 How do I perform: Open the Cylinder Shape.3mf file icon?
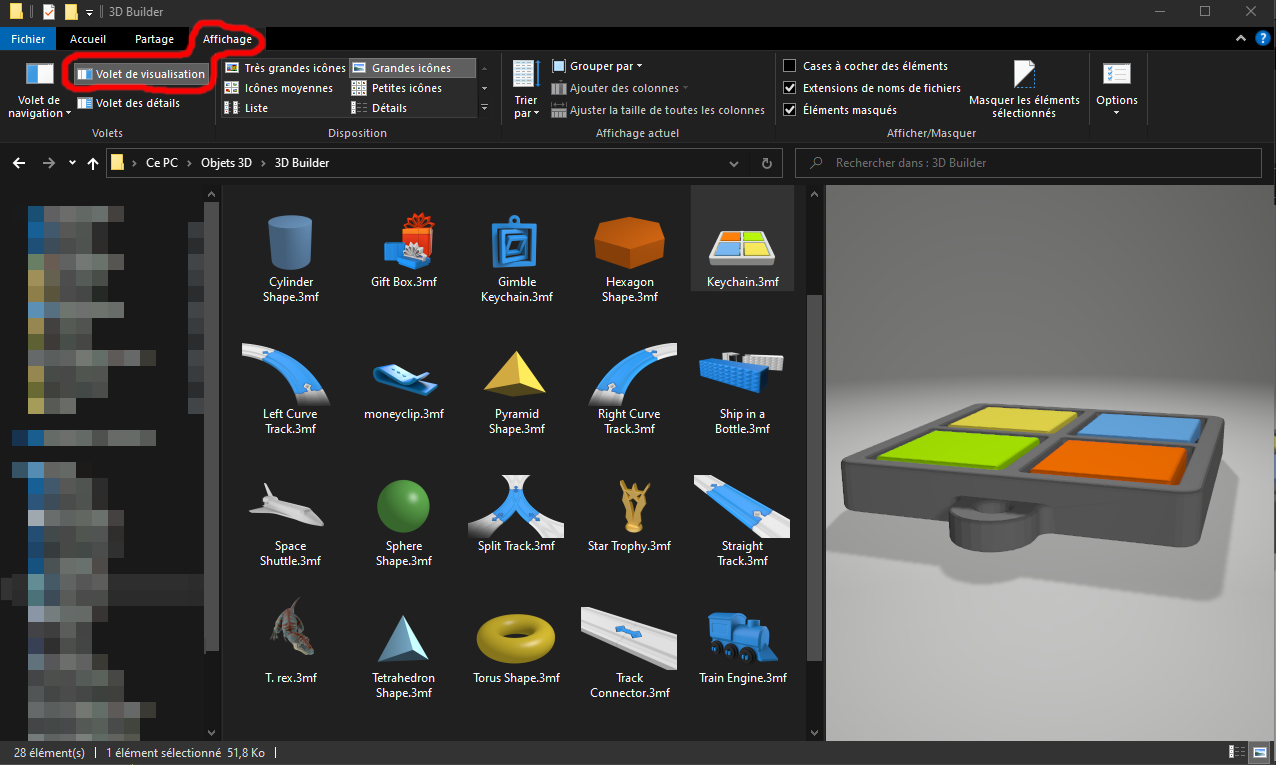[290, 243]
